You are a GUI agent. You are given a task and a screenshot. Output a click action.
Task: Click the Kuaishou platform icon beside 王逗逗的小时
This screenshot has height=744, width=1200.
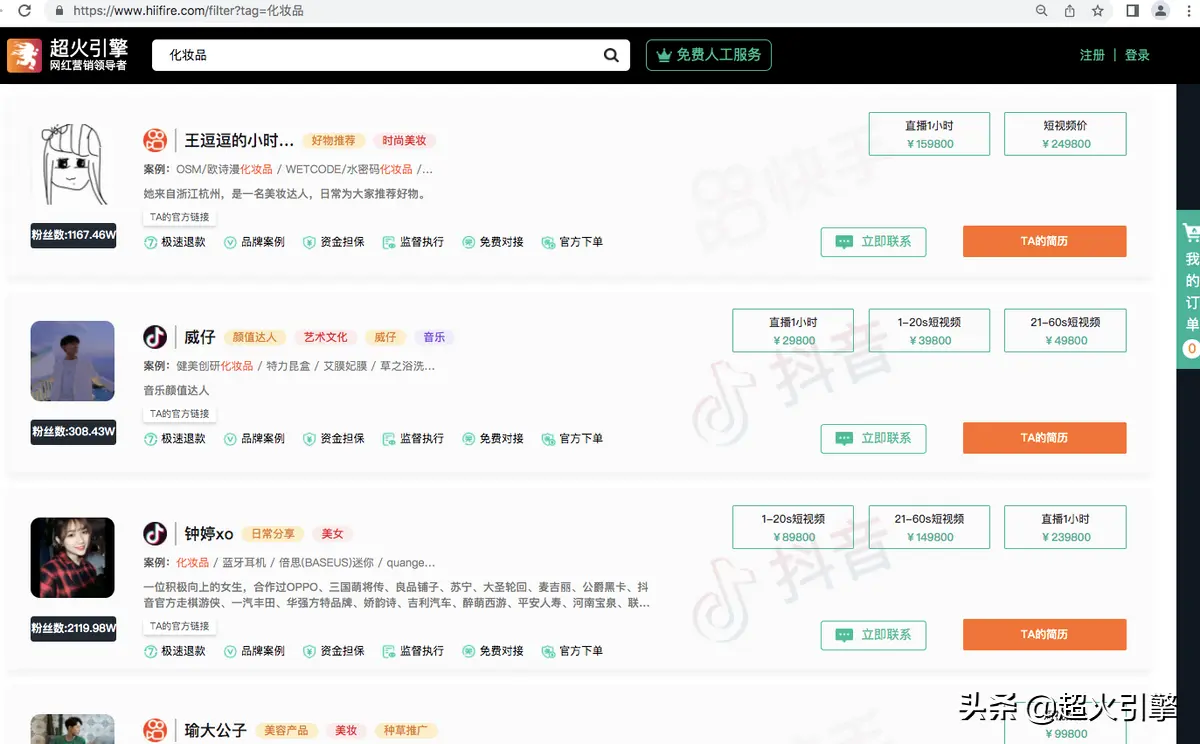click(x=155, y=140)
